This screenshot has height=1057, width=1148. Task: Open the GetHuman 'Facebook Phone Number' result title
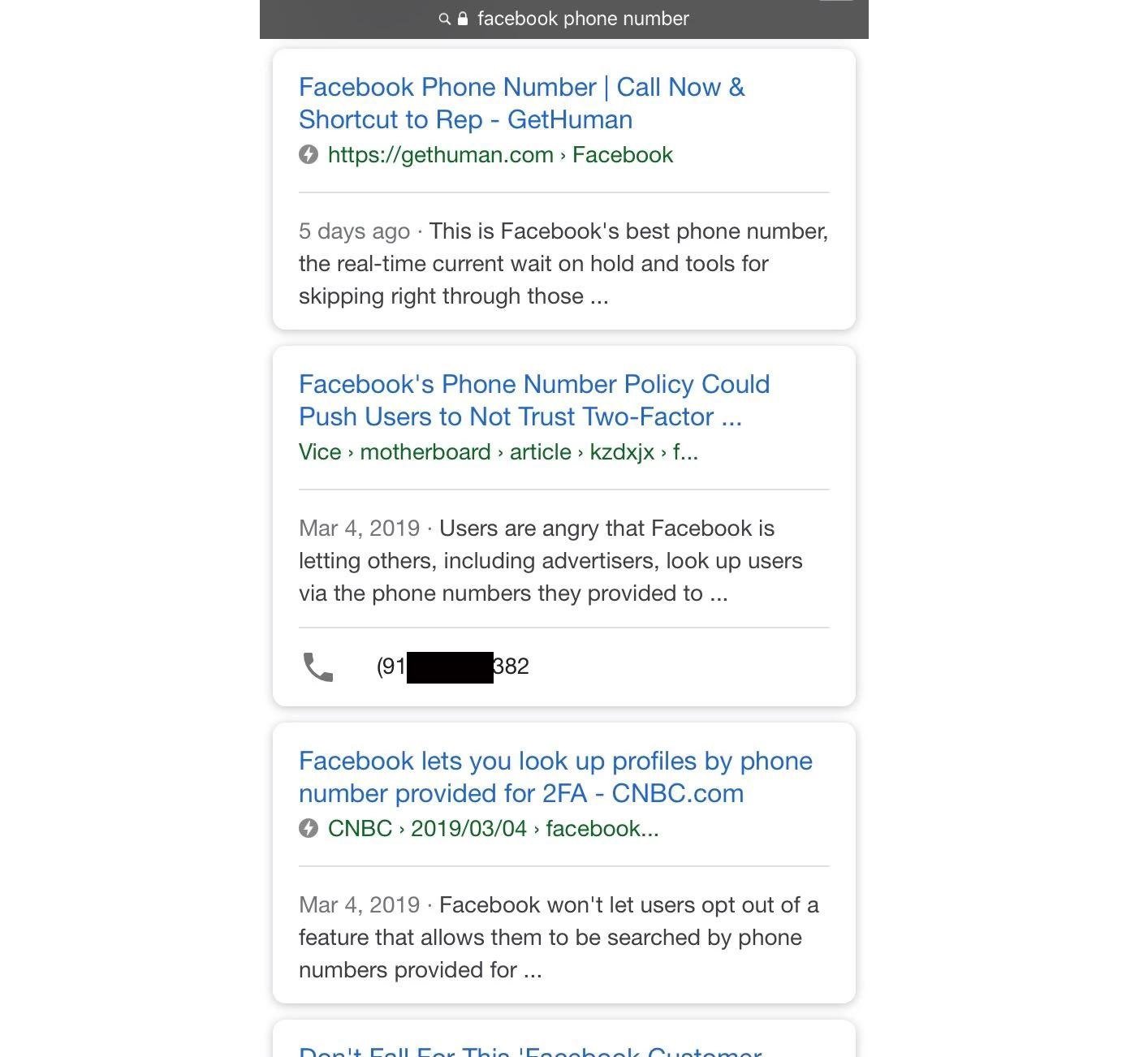point(521,103)
